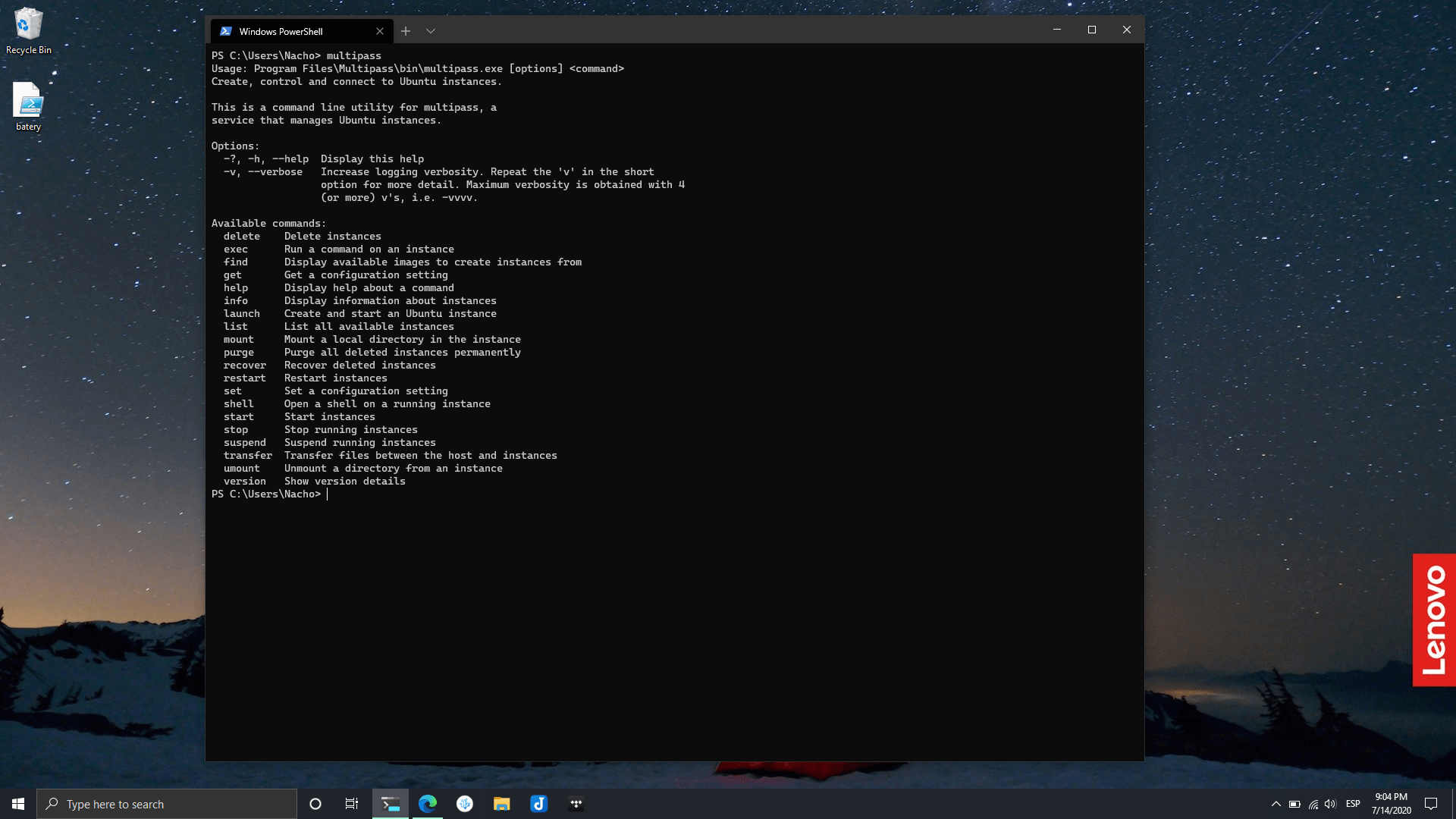The width and height of the screenshot is (1456, 819).
Task: Open the TIDAL app on taskbar
Action: click(x=576, y=804)
